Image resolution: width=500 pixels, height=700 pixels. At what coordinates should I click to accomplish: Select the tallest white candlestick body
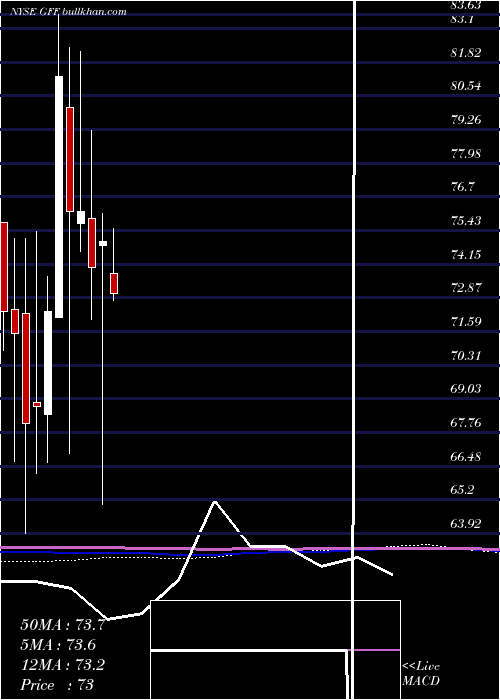[x=59, y=197]
